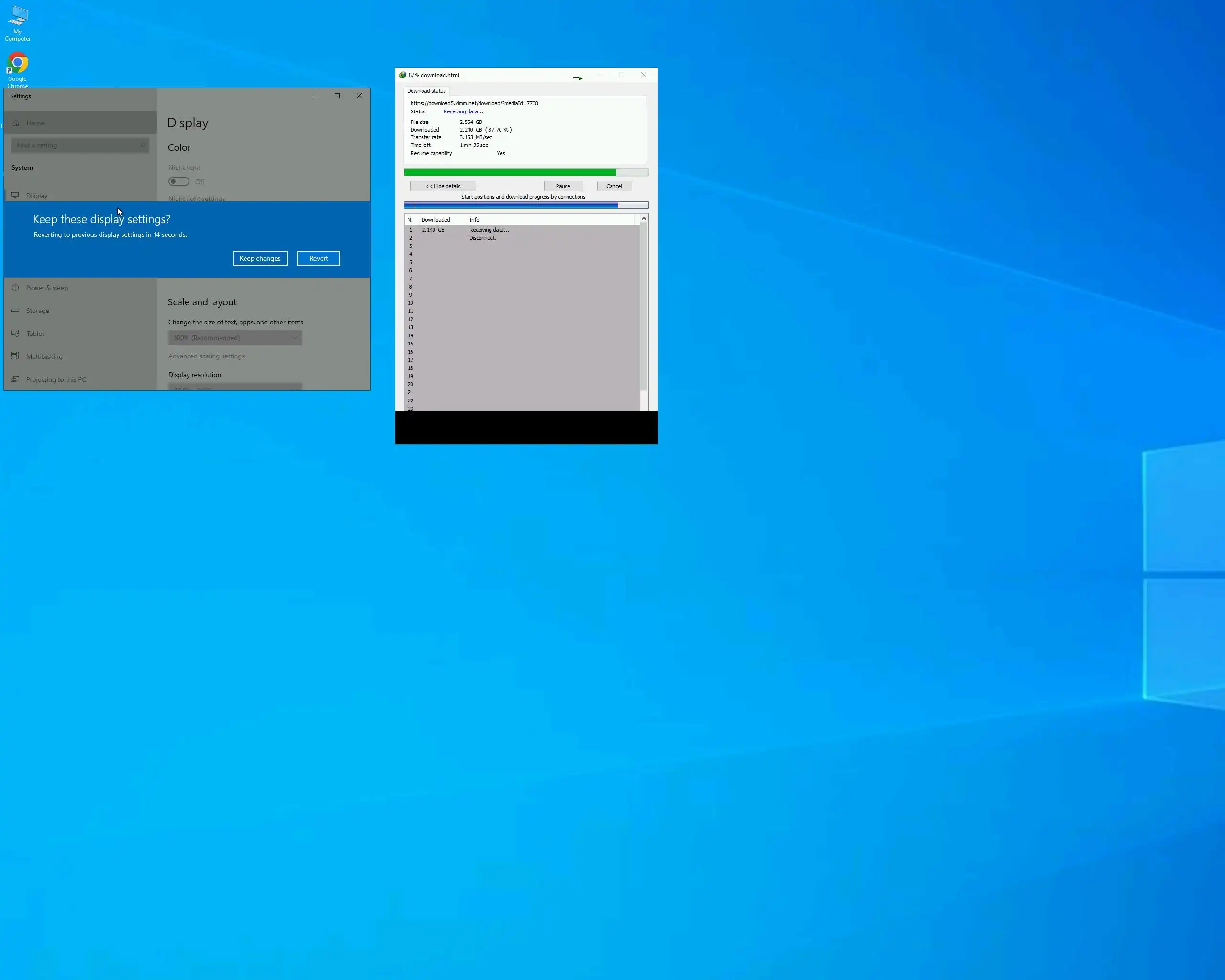Pause the current download

click(563, 186)
